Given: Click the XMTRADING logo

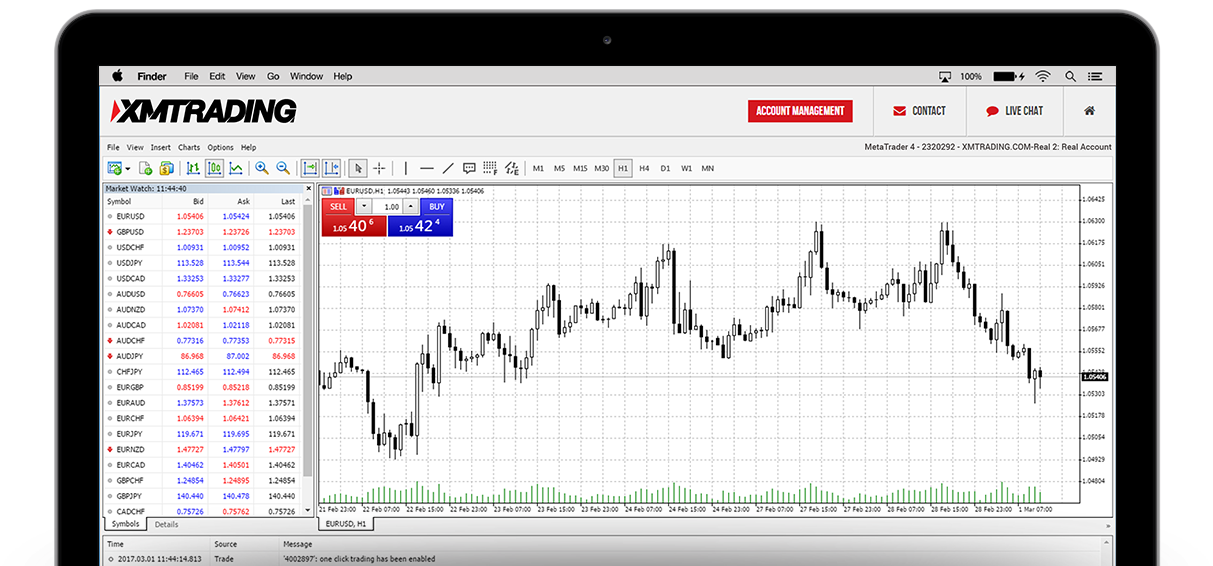Looking at the screenshot, I should coord(204,111).
